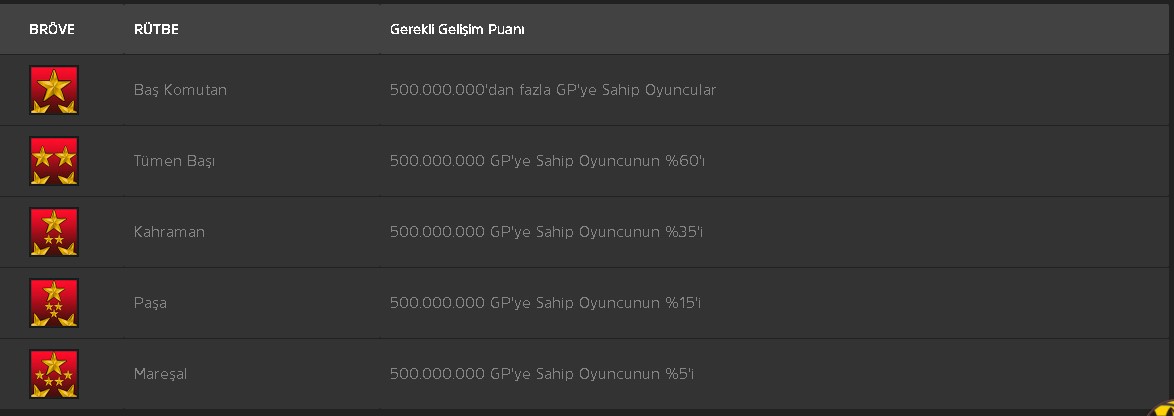Click the Tümen Başı two-star badge icon
The image size is (1174, 416).
click(54, 161)
